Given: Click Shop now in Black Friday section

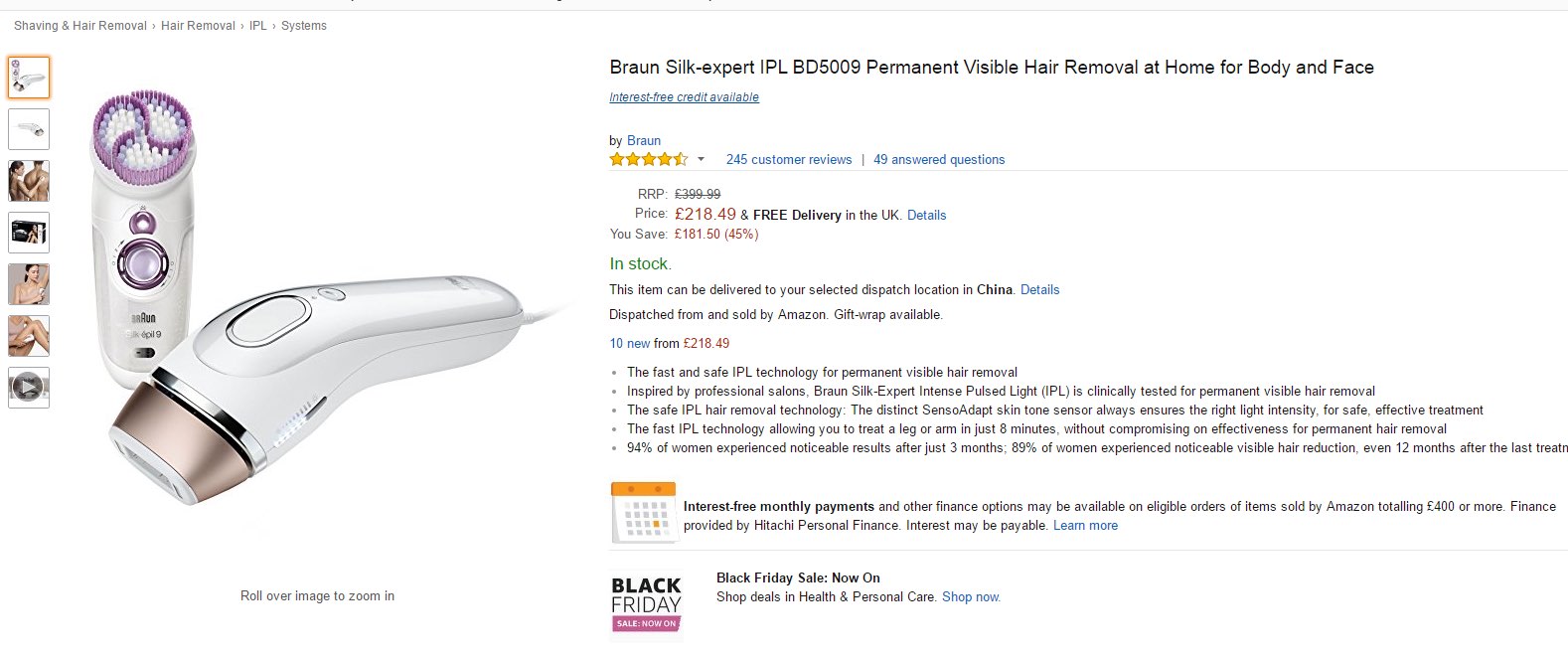Looking at the screenshot, I should coord(971,597).
